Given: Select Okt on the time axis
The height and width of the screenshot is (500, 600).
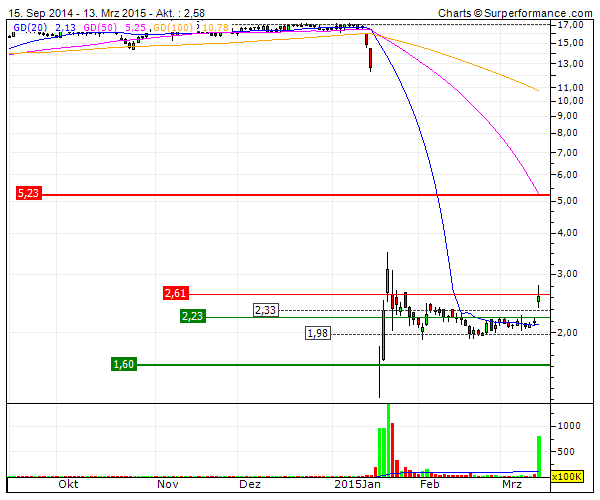Looking at the screenshot, I should click(68, 485).
